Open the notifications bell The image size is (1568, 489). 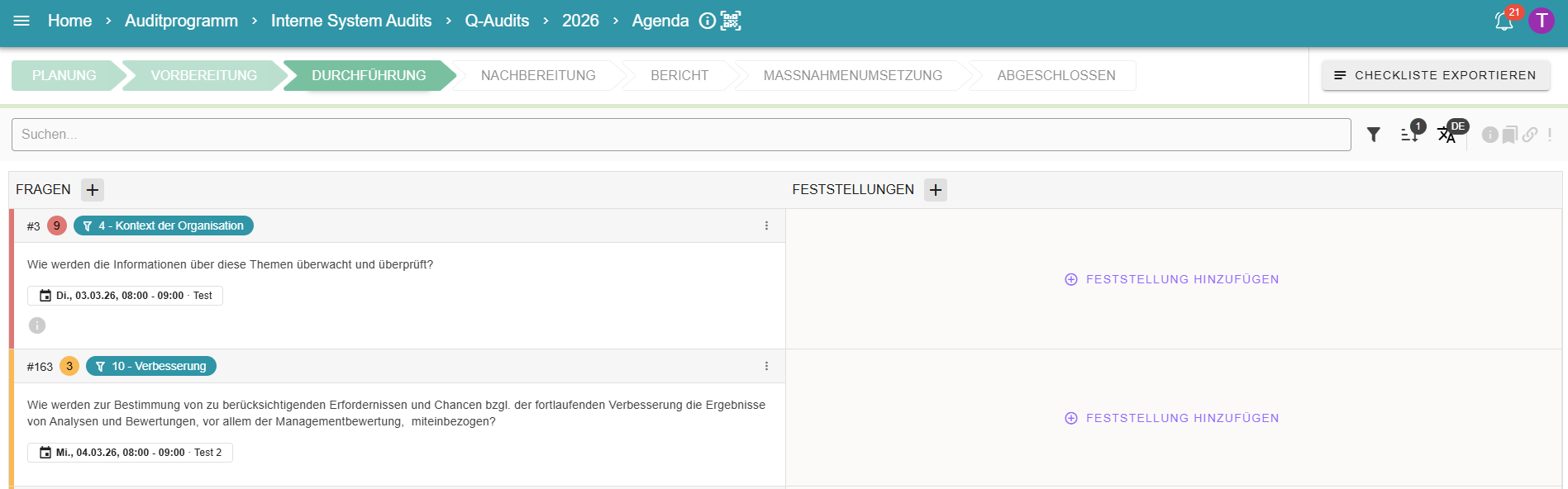tap(1504, 21)
